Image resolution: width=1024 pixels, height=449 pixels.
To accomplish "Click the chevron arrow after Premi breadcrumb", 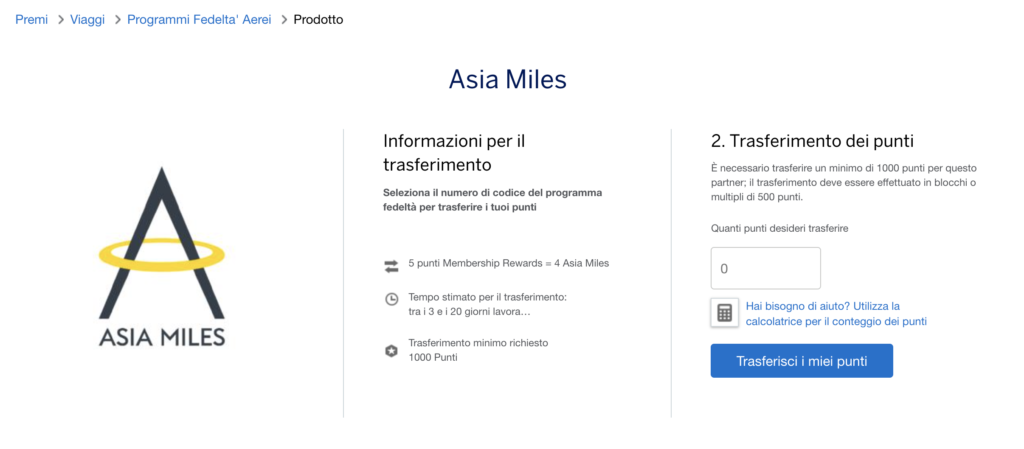I will pyautogui.click(x=60, y=20).
